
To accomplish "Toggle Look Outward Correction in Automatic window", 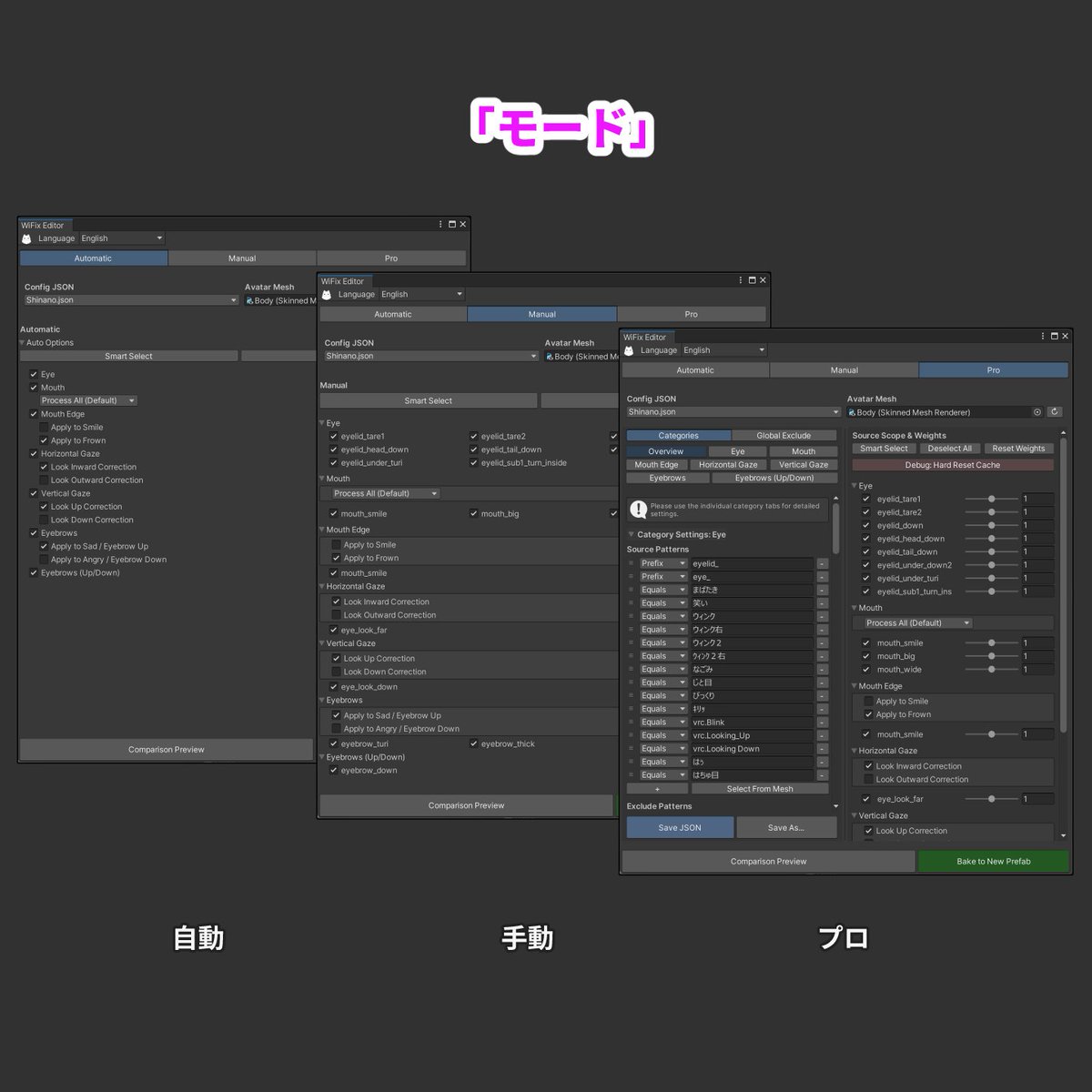I will click(44, 480).
